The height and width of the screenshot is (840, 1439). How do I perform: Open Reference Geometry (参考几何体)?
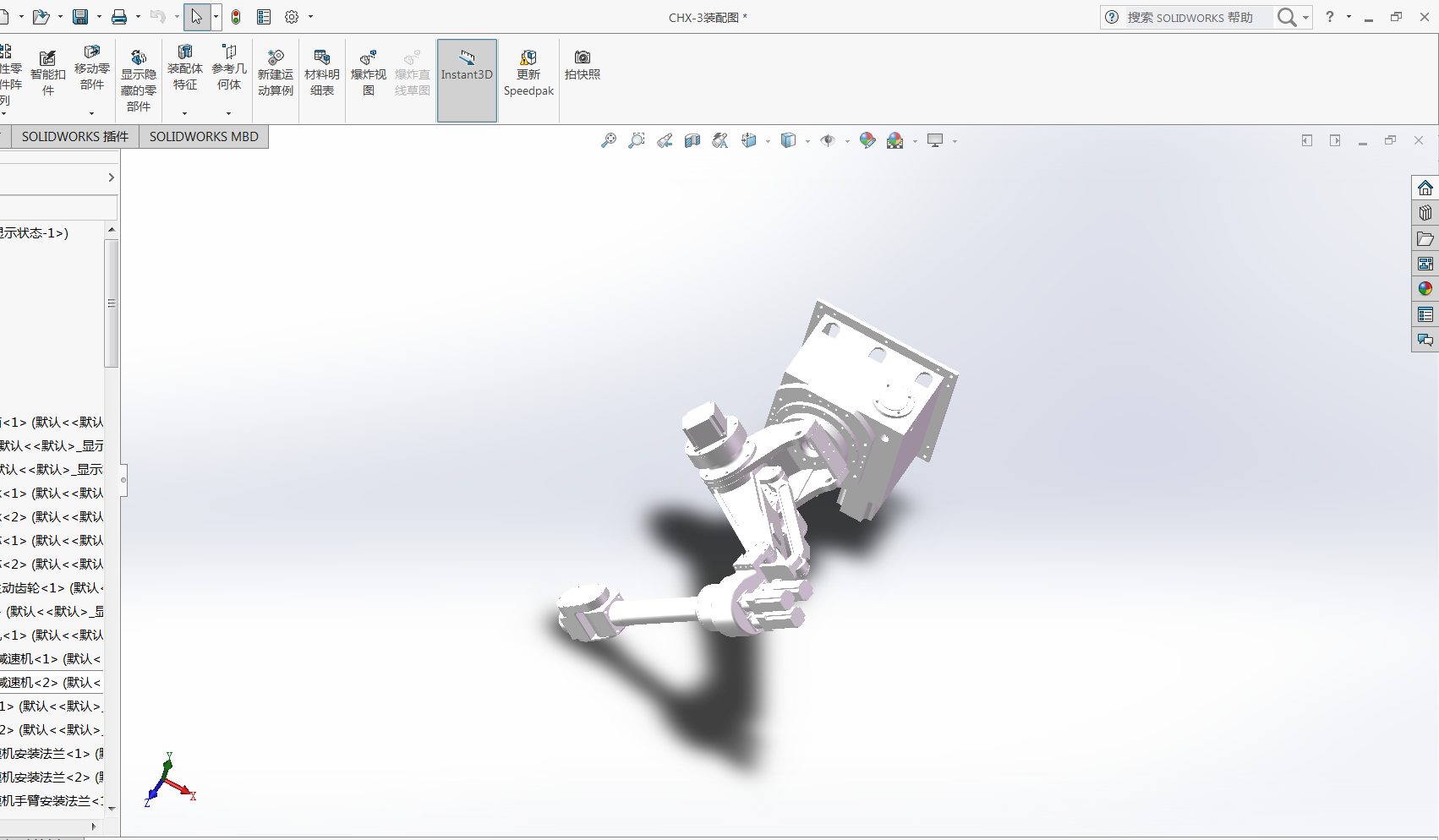229,68
